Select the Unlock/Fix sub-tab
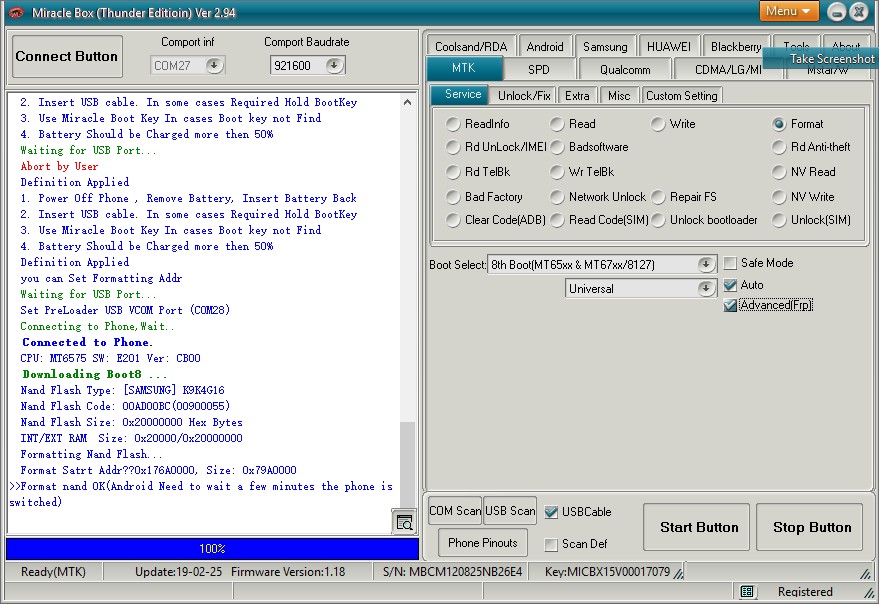The width and height of the screenshot is (879, 604). click(524, 95)
